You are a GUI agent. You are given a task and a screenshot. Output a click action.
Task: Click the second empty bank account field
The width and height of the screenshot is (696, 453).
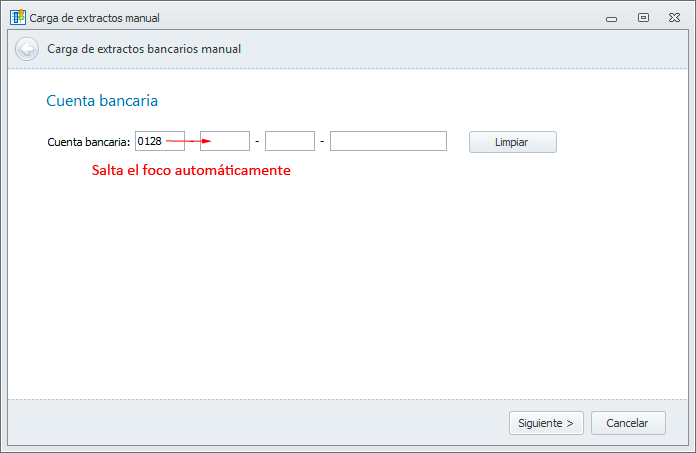(x=225, y=141)
